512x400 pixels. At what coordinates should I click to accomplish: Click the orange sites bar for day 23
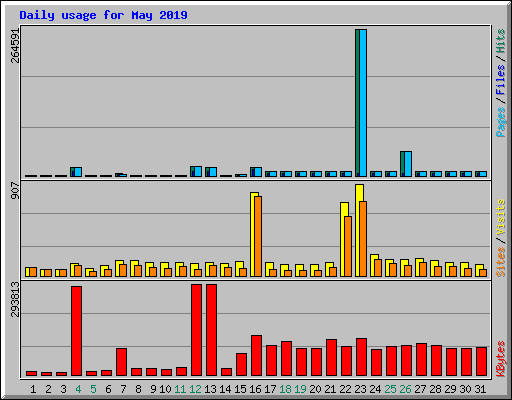pos(363,239)
